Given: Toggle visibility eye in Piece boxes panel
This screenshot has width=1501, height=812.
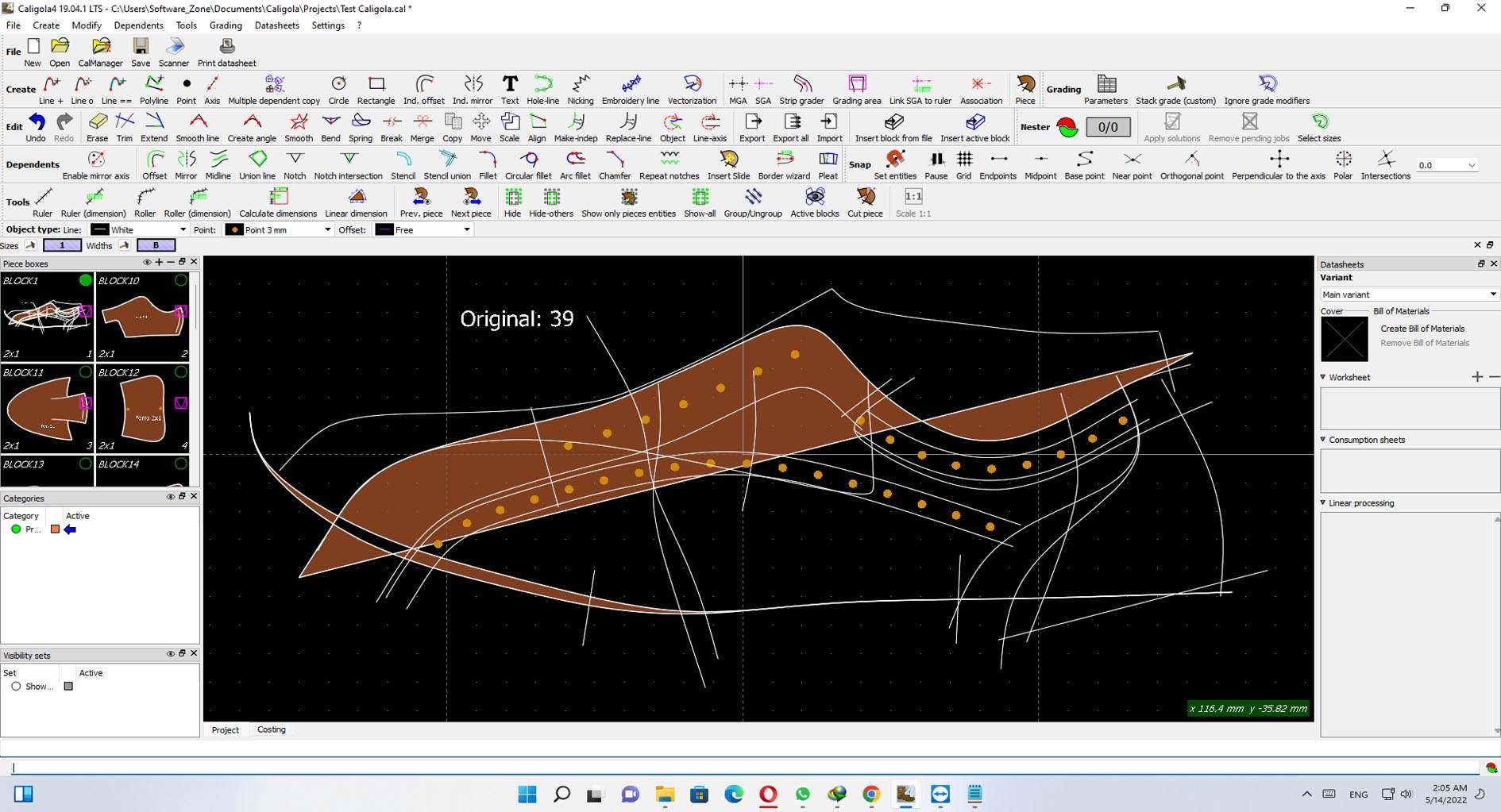Looking at the screenshot, I should [147, 263].
